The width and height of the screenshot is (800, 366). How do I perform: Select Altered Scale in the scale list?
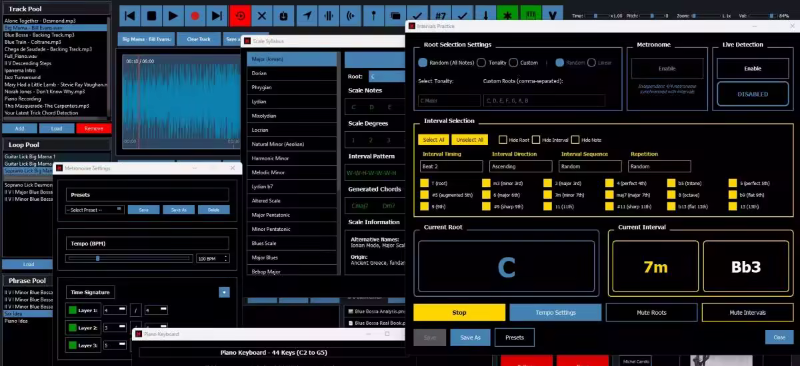click(x=292, y=201)
